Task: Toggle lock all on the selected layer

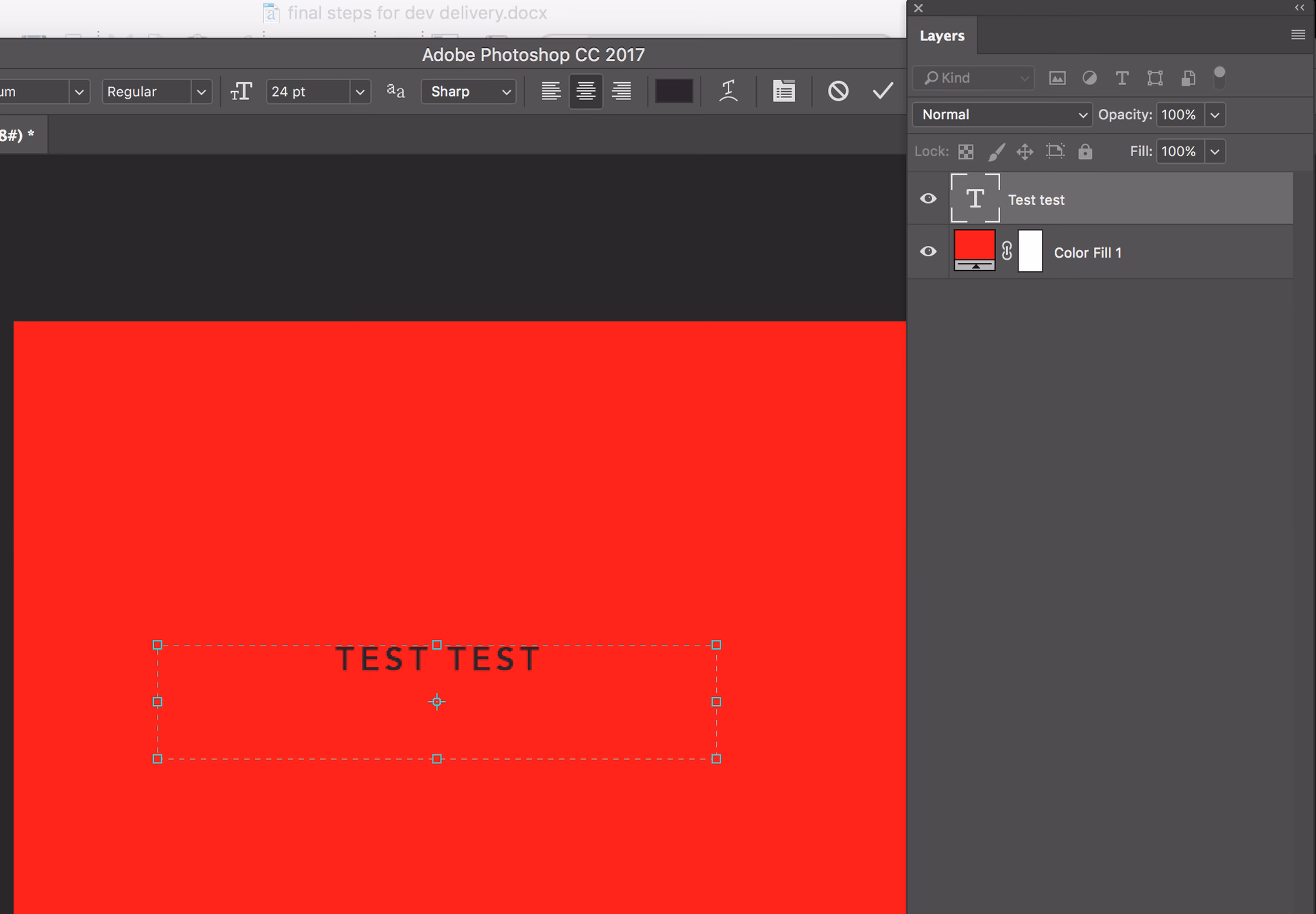Action: tap(1085, 151)
